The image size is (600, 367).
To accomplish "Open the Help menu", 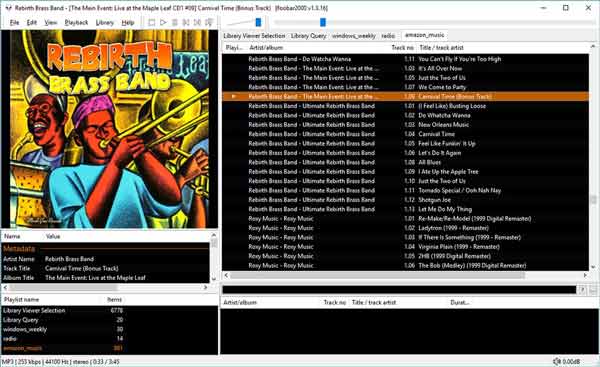I will coord(128,23).
